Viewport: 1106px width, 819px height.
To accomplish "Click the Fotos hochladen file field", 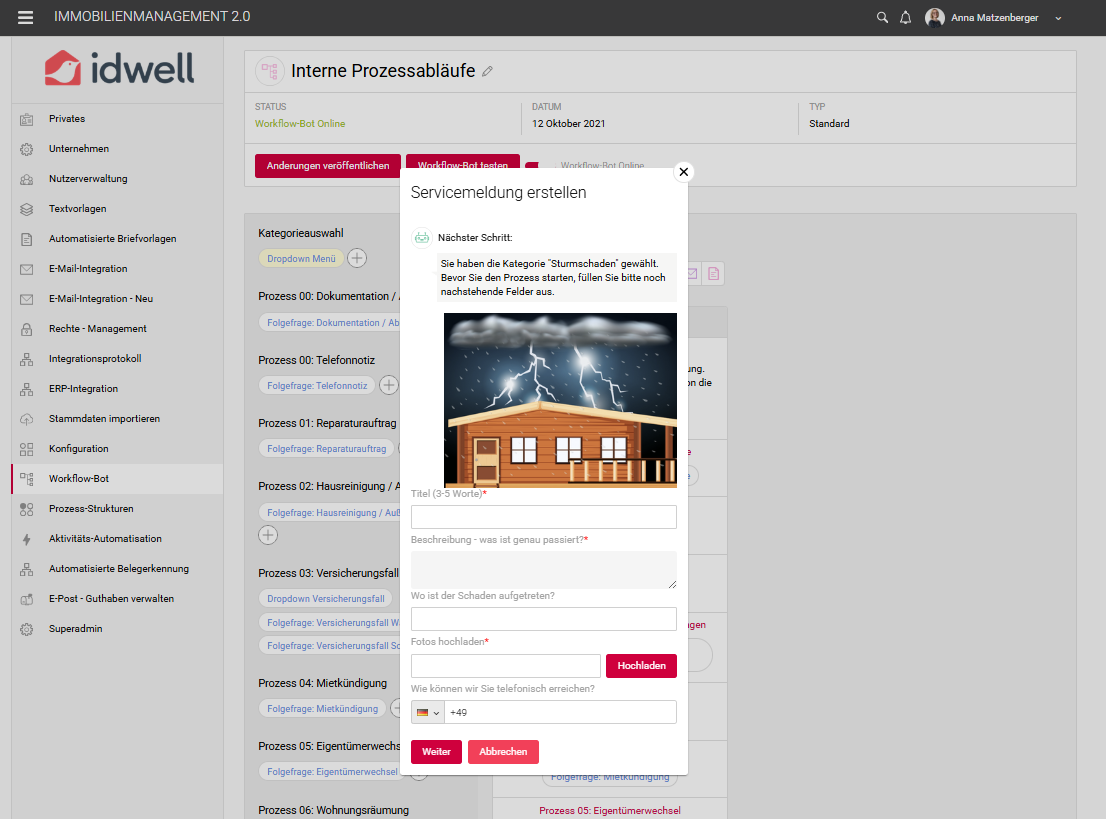I will pyautogui.click(x=506, y=666).
